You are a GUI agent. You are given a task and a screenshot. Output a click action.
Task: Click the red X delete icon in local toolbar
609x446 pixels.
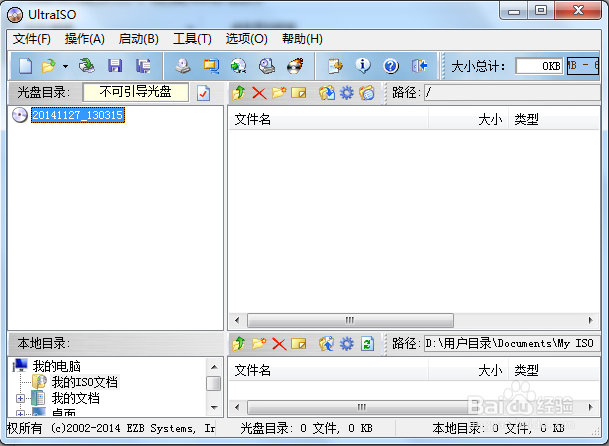[279, 344]
